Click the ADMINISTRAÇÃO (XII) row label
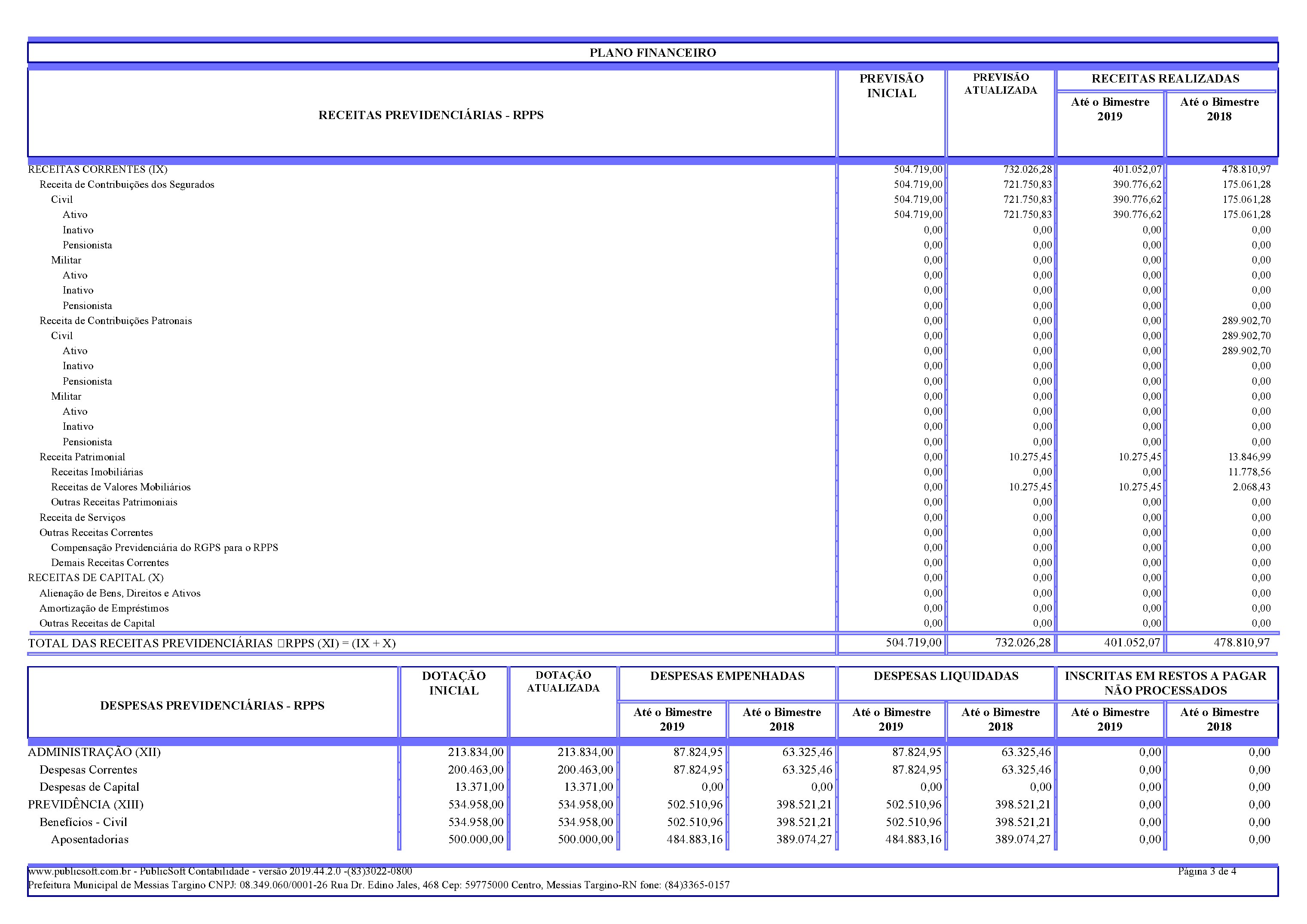This screenshot has width=1307, height=924. (x=94, y=752)
